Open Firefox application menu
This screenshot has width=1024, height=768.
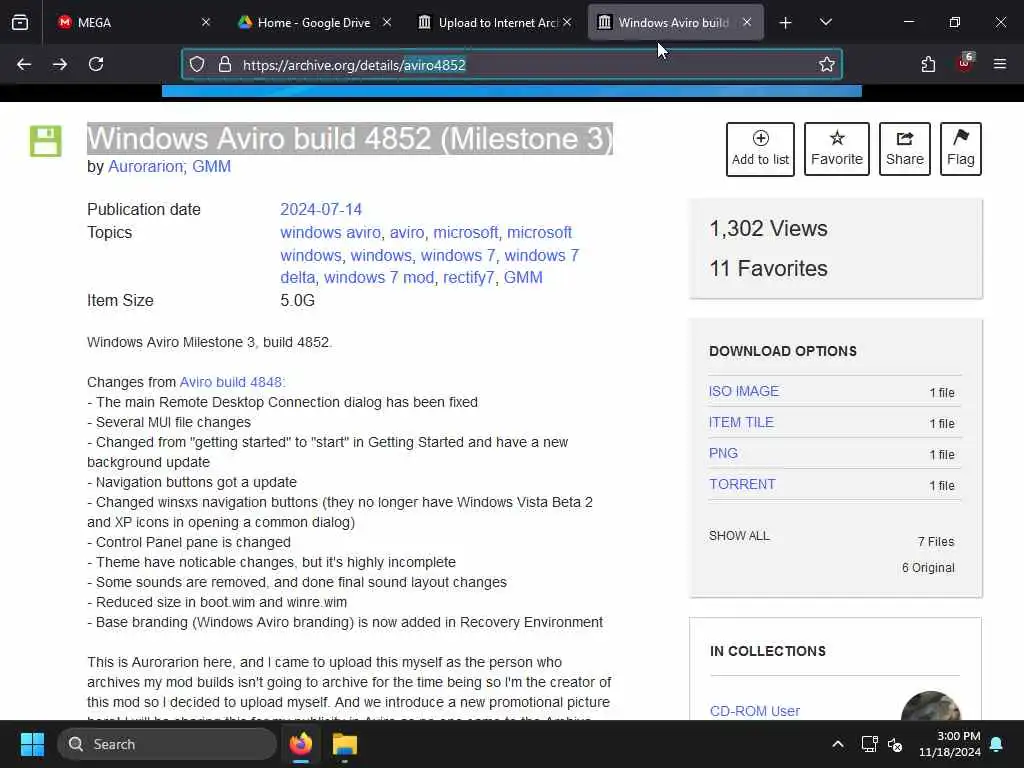click(x=1000, y=64)
